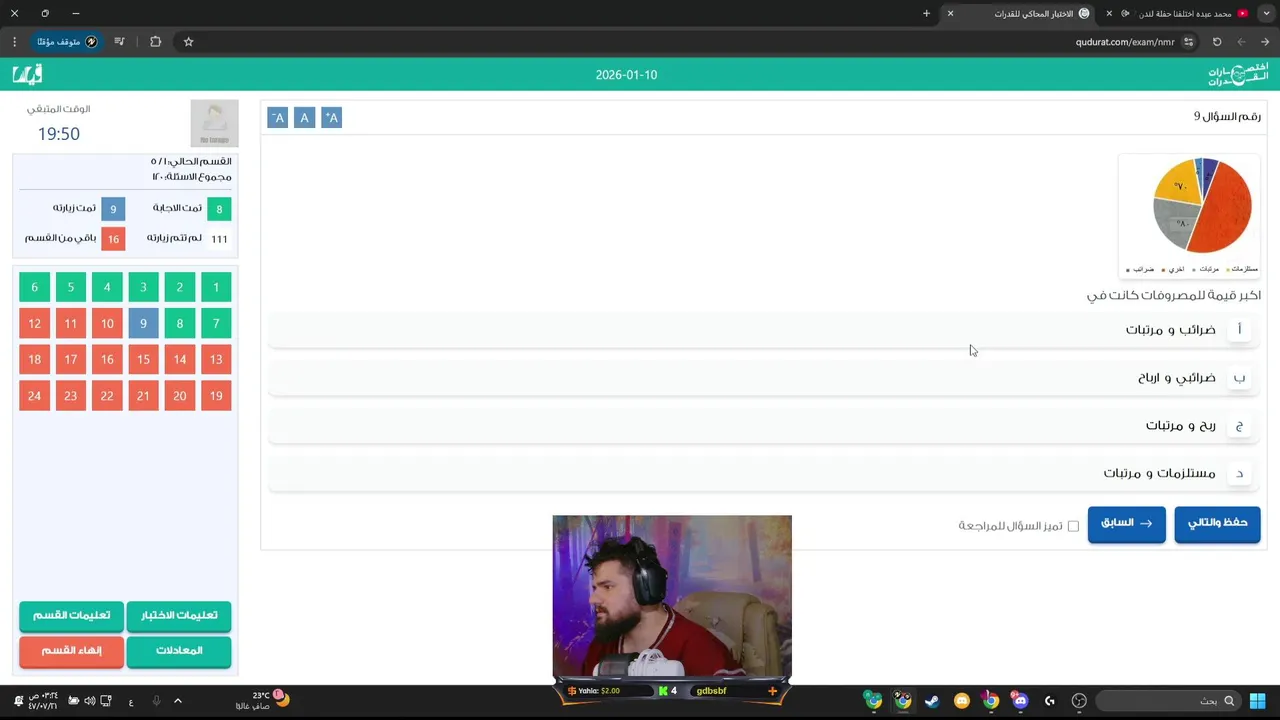The height and width of the screenshot is (720, 1280).
Task: Check the mark question for review box
Action: click(x=1073, y=526)
